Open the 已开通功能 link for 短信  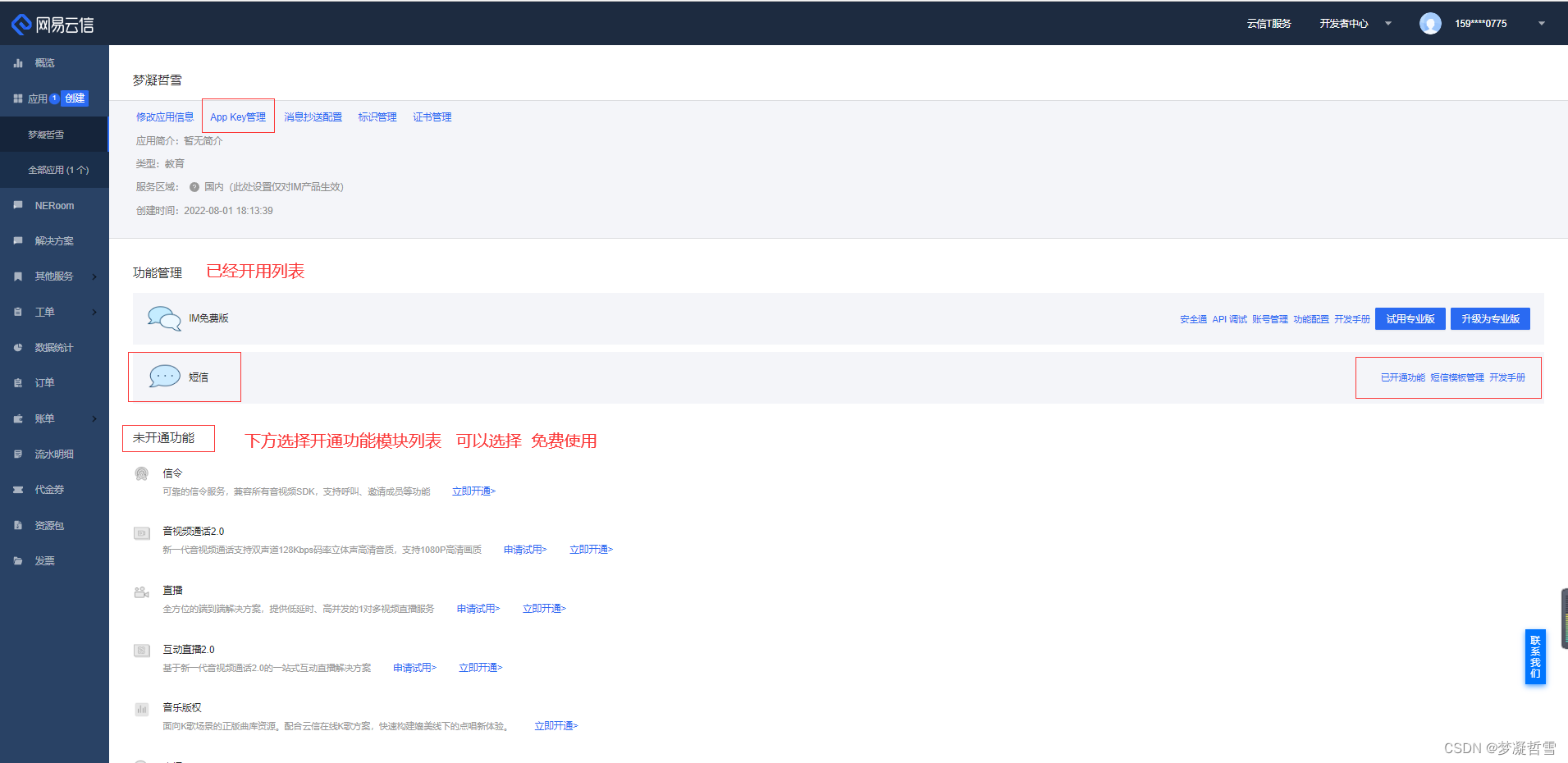[1403, 377]
